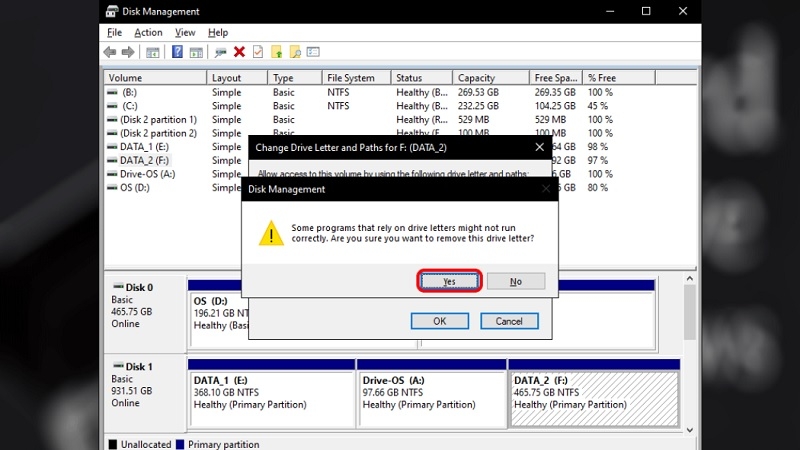The width and height of the screenshot is (800, 450).
Task: Click the scrollbar up arrow in disk pane
Action: point(690,279)
